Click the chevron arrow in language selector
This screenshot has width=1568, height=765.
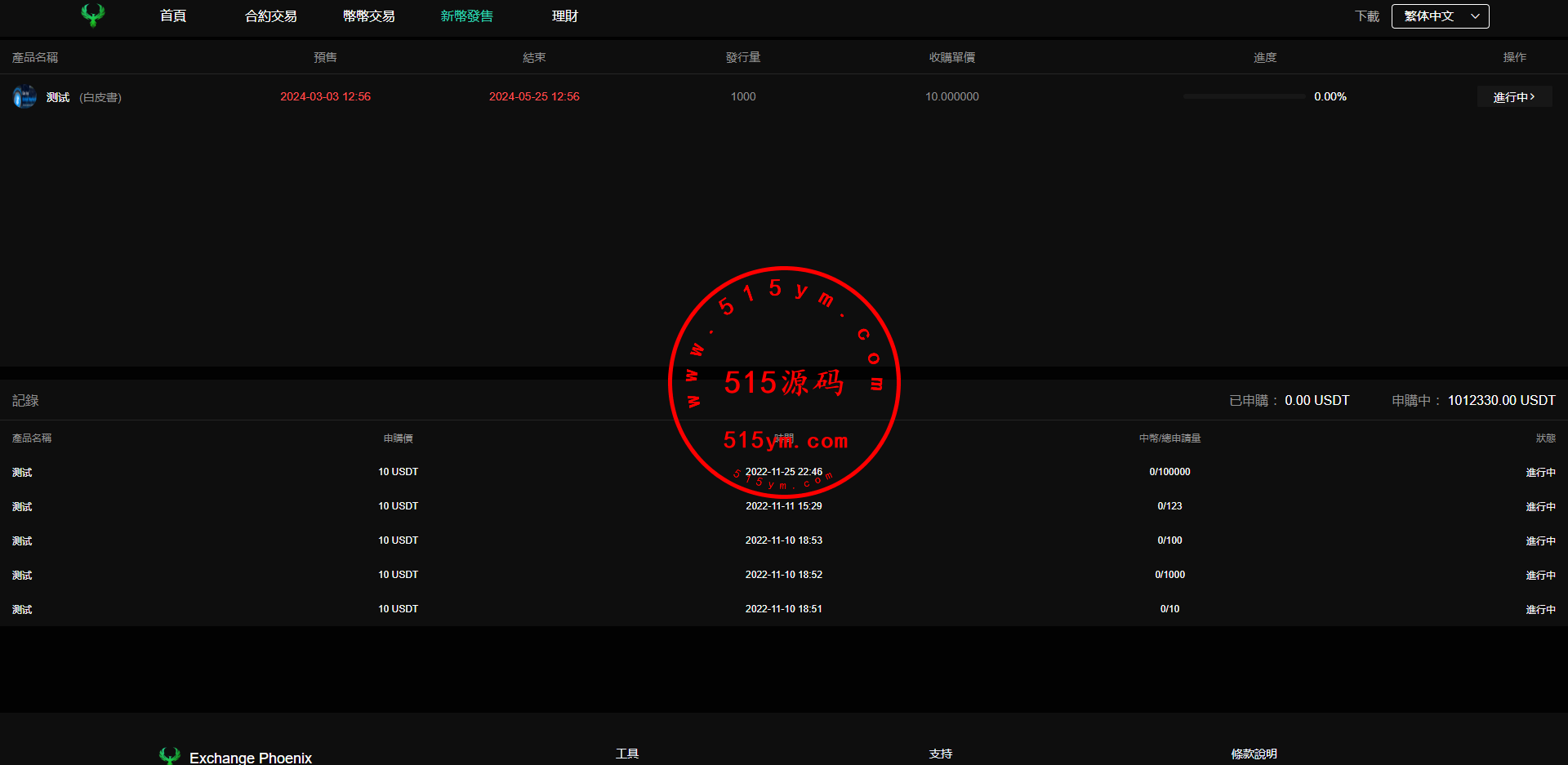(1475, 16)
